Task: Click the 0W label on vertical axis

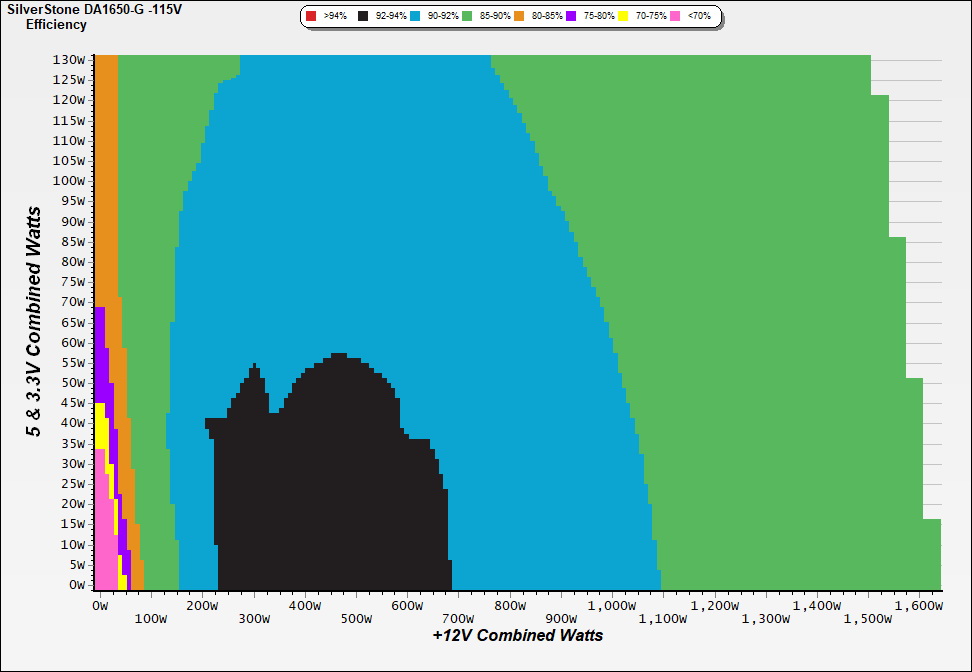Action: pos(76,585)
